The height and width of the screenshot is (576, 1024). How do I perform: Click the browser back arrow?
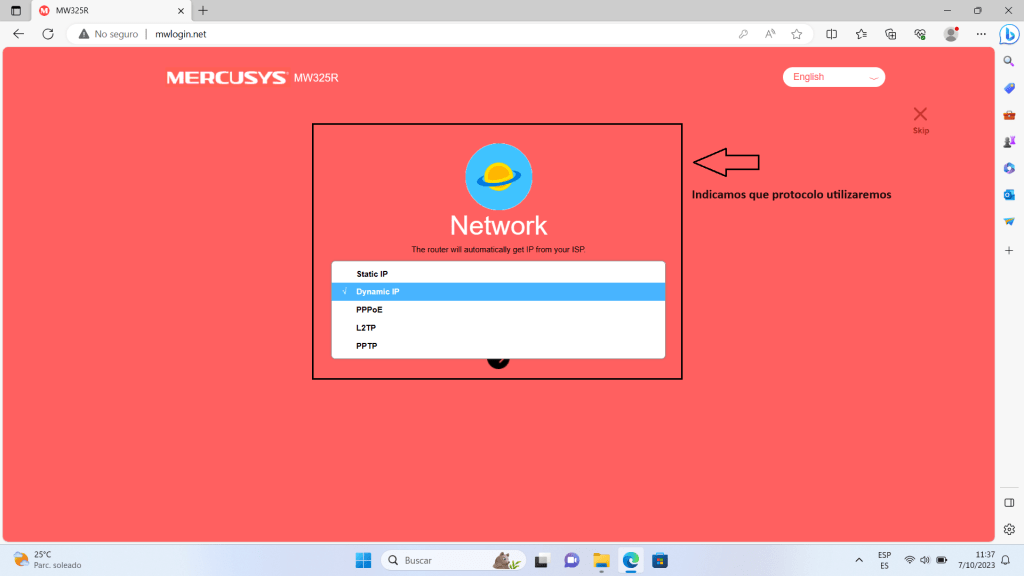pos(18,34)
